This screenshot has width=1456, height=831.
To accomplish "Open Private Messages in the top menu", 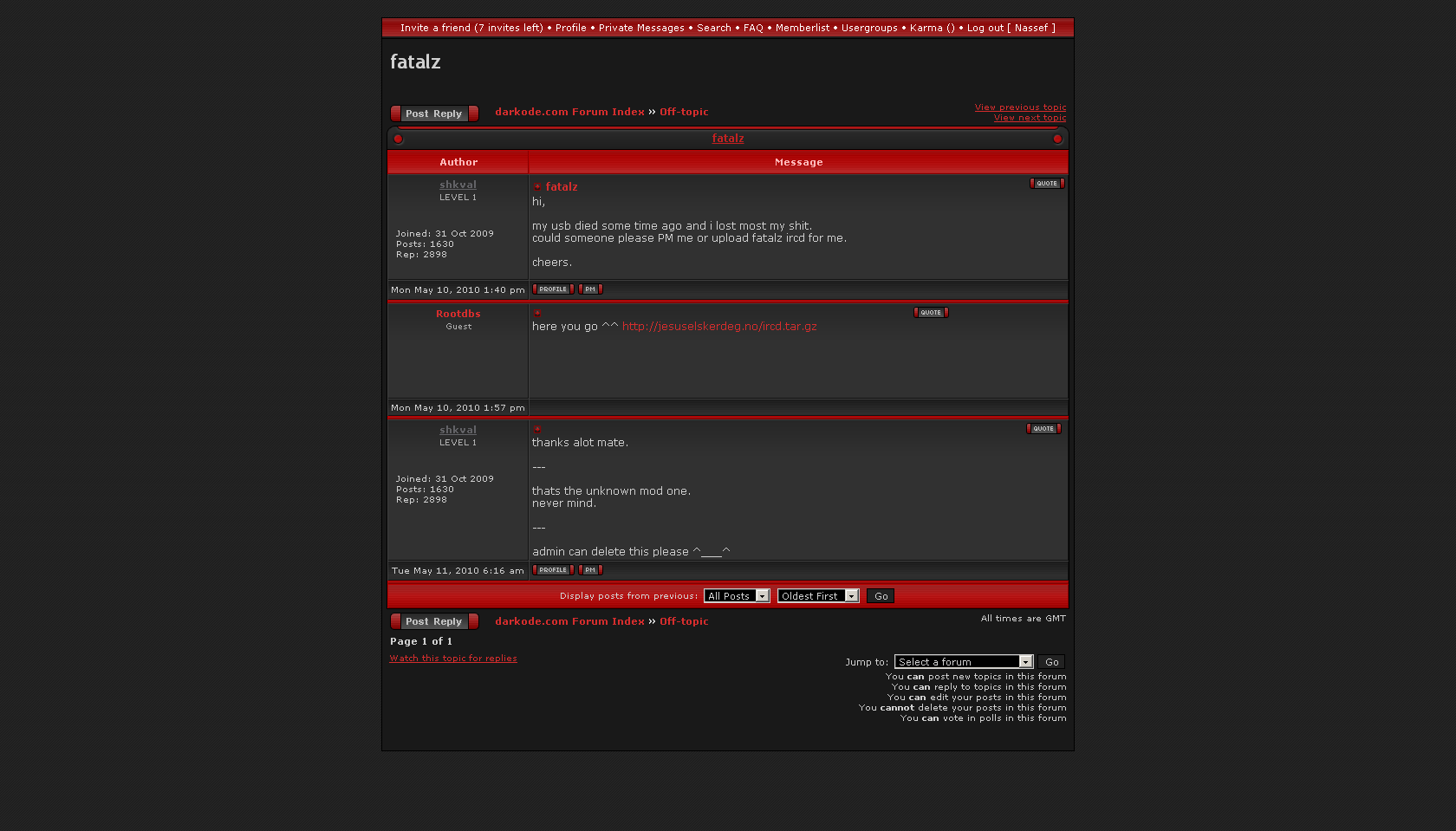I will point(641,28).
